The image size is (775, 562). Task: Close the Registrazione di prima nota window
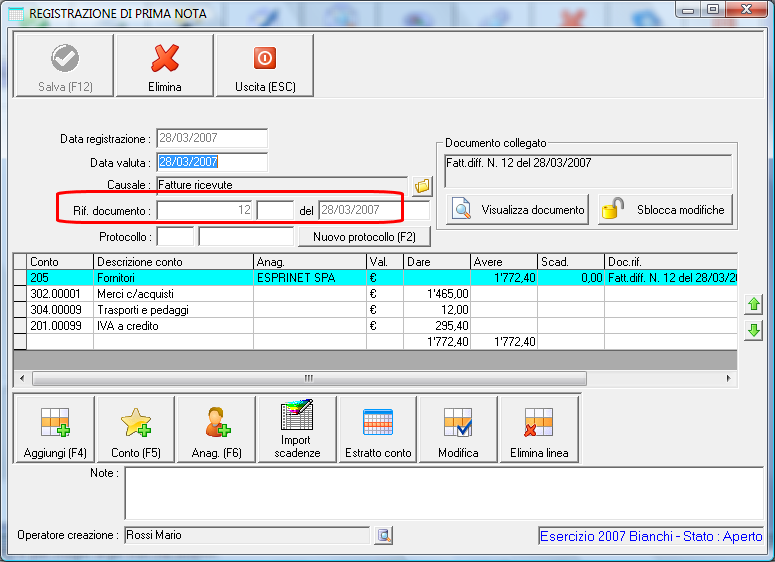click(747, 9)
